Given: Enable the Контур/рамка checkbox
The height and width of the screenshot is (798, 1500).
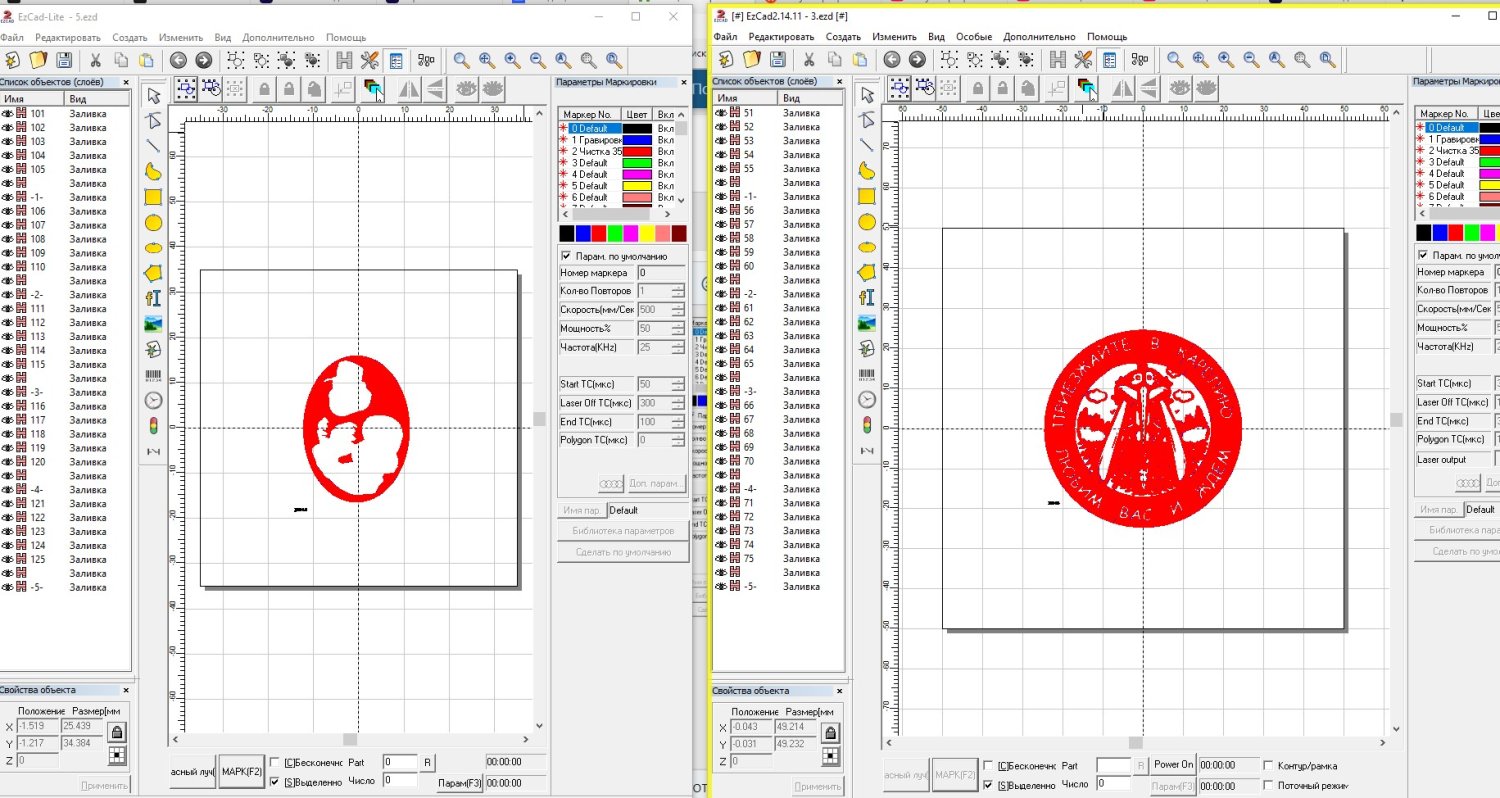Looking at the screenshot, I should [1270, 766].
